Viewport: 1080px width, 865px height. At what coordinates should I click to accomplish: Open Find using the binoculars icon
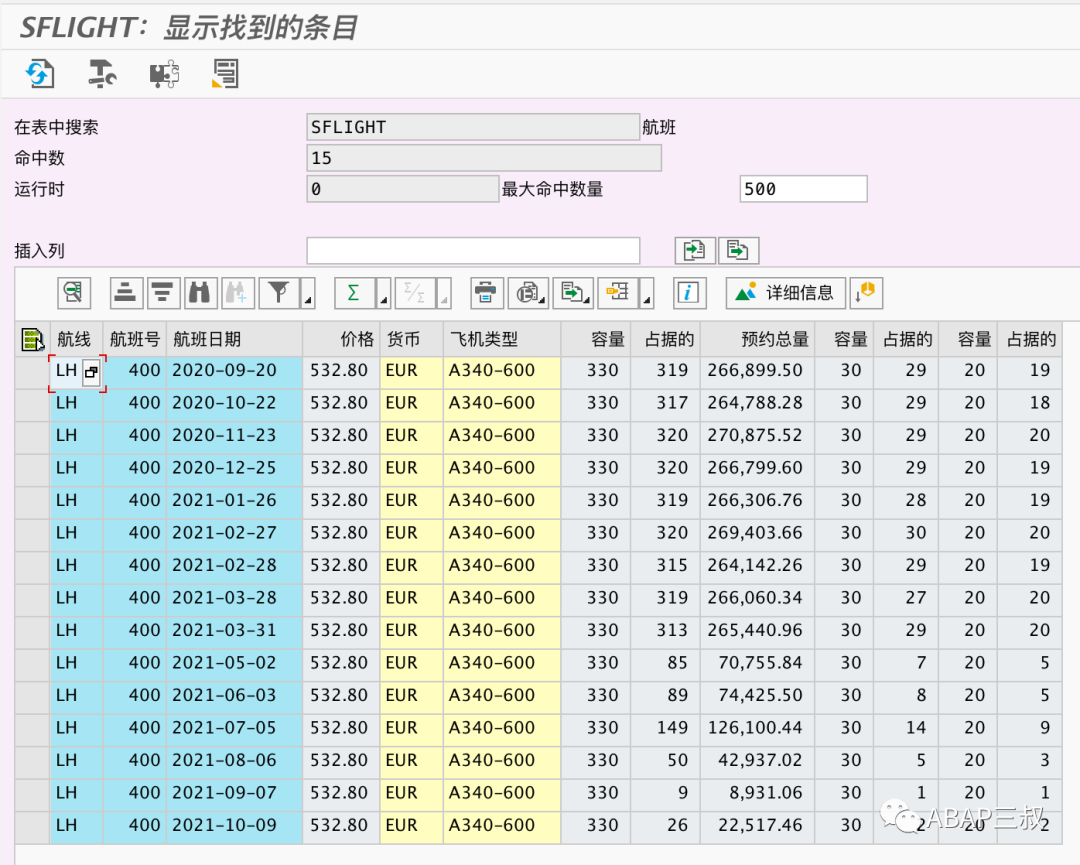click(x=200, y=293)
